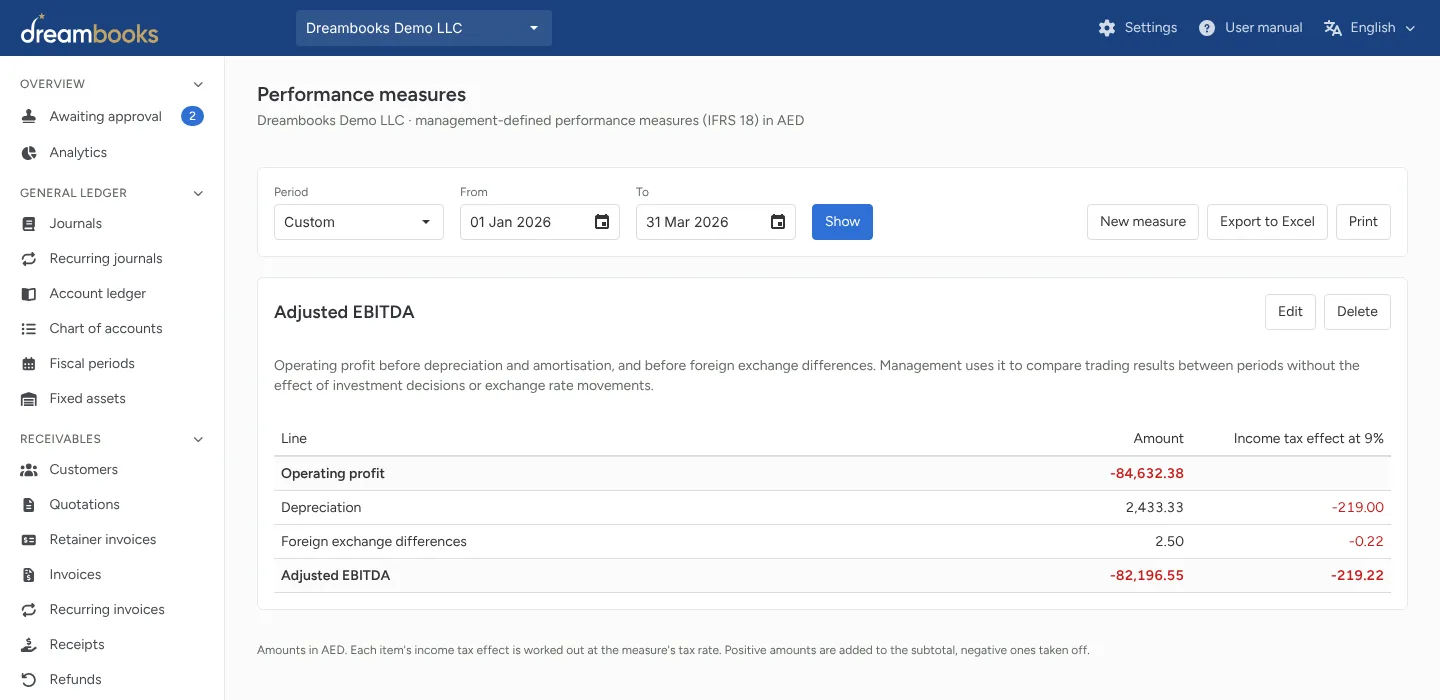Click the Fixed assets warehouse icon
The height and width of the screenshot is (700, 1440).
[29, 398]
